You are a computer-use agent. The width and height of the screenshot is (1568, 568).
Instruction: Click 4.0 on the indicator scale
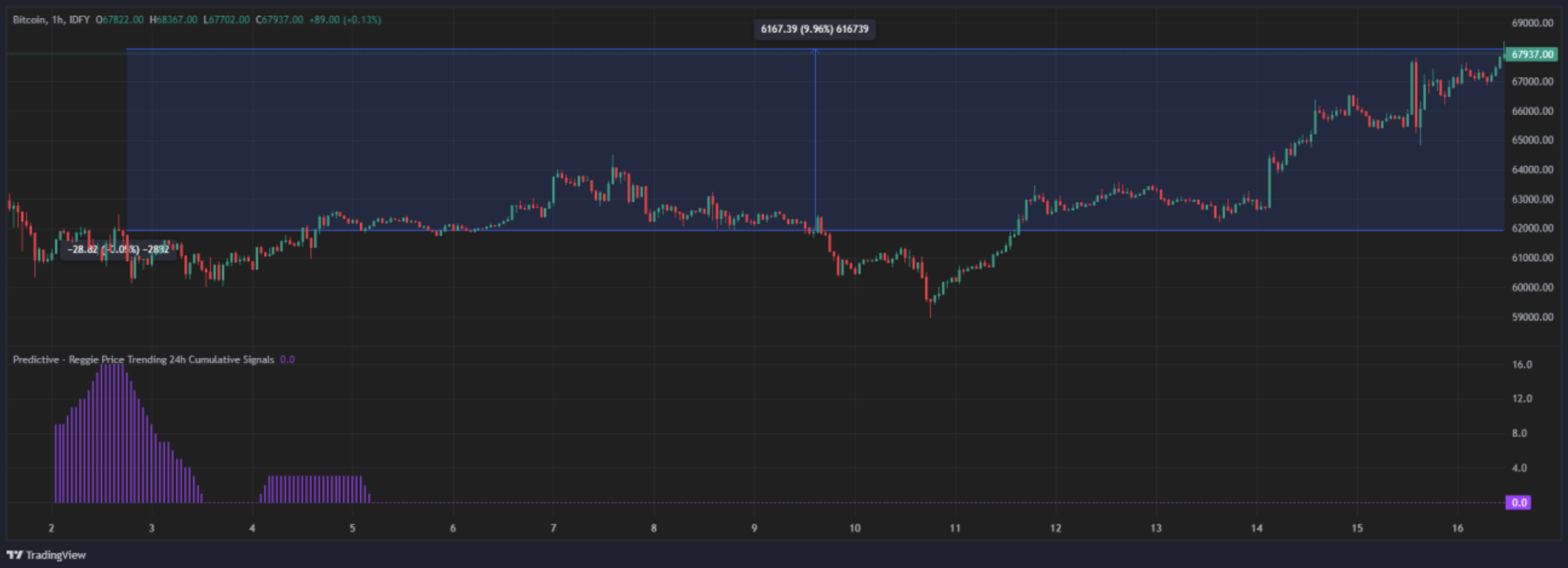(1520, 468)
